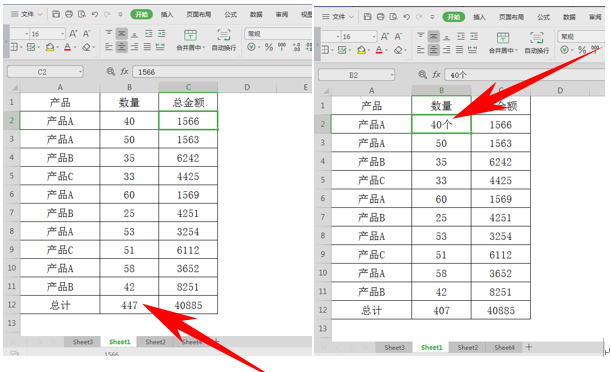This screenshot has height=372, width=611.
Task: Decrease font size in the right window
Action: (398, 37)
